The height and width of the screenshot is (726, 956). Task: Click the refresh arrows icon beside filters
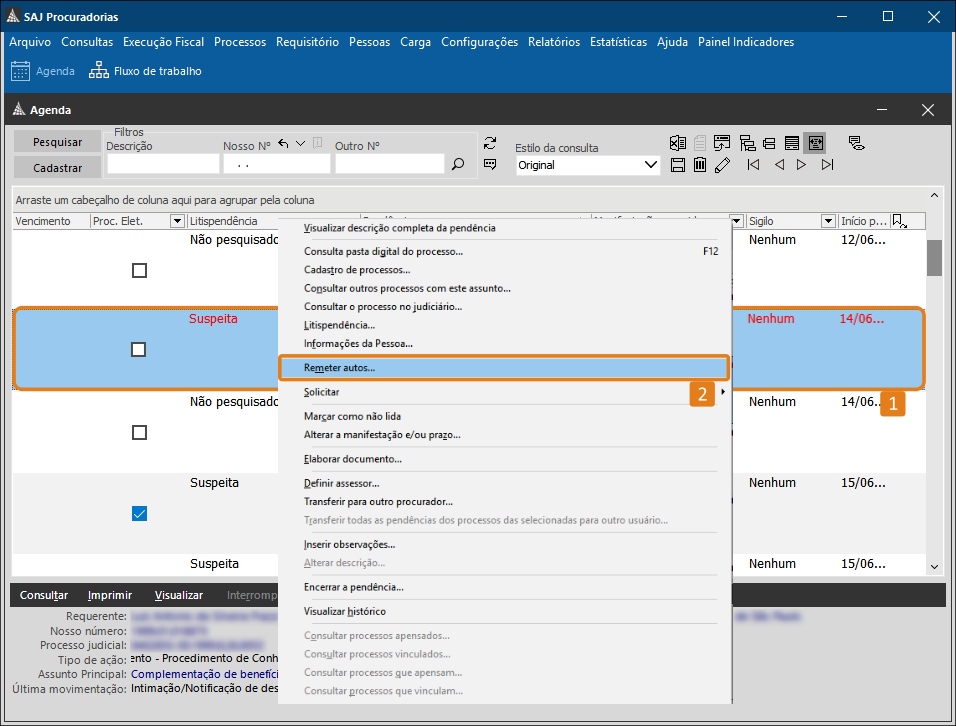[490, 143]
